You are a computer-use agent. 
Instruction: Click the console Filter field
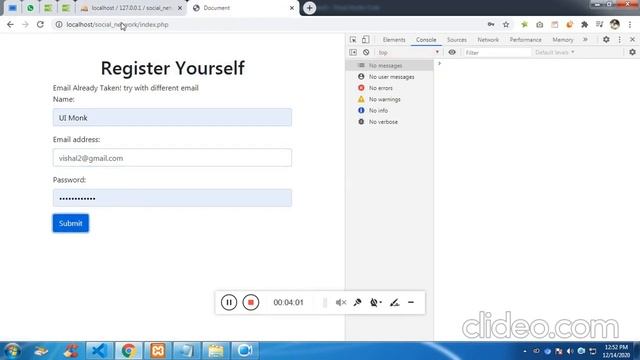tap(497, 52)
